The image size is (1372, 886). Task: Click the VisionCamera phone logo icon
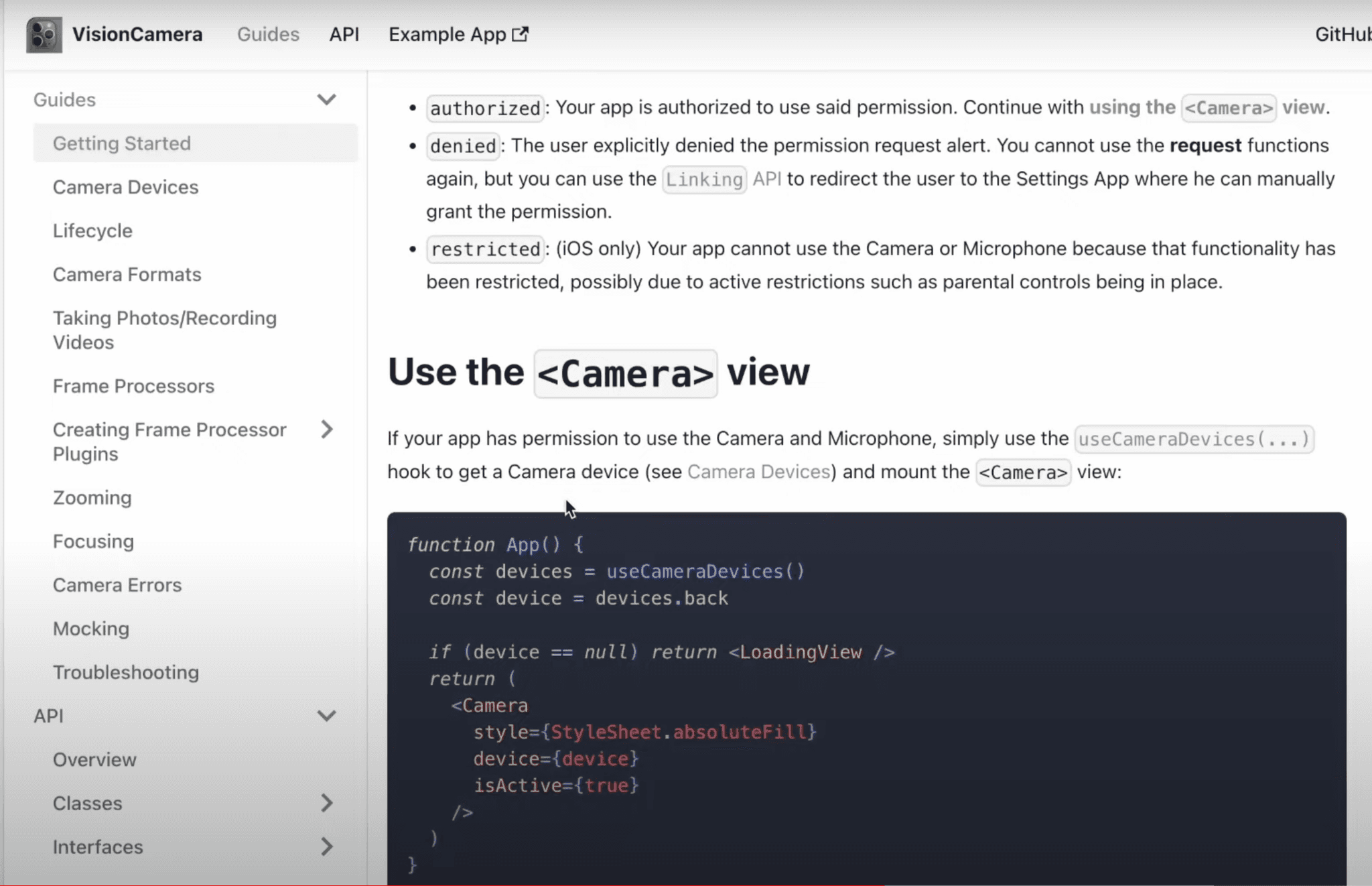44,34
